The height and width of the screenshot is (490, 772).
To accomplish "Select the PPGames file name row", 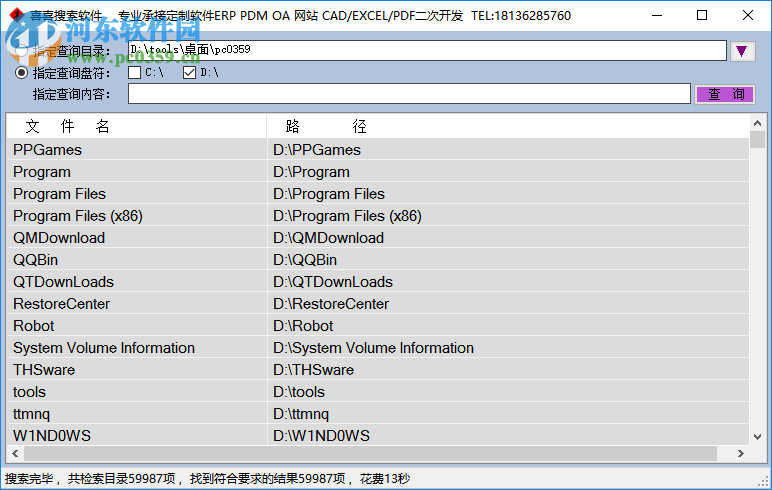I will [136, 150].
